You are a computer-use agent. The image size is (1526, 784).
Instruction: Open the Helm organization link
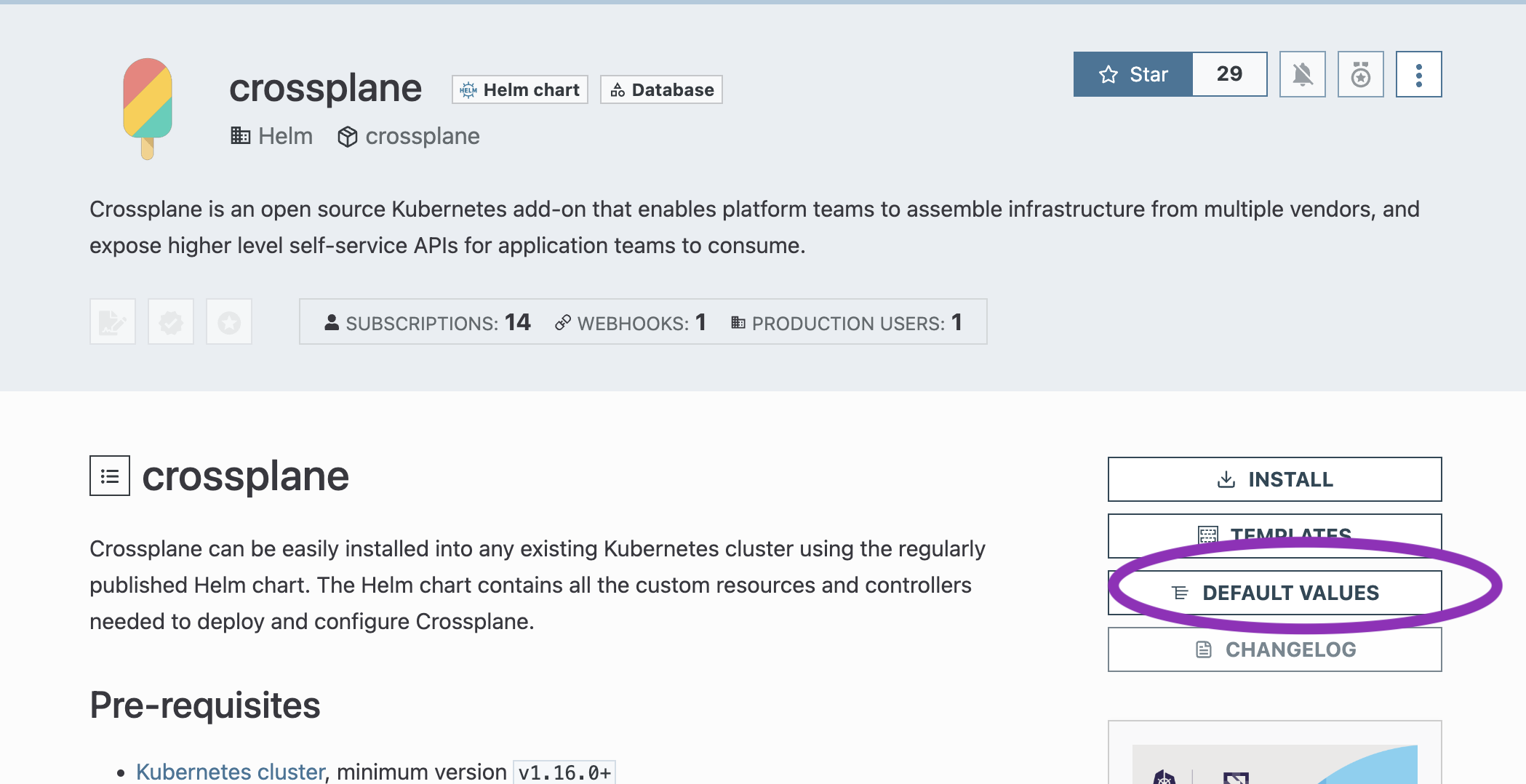(285, 136)
